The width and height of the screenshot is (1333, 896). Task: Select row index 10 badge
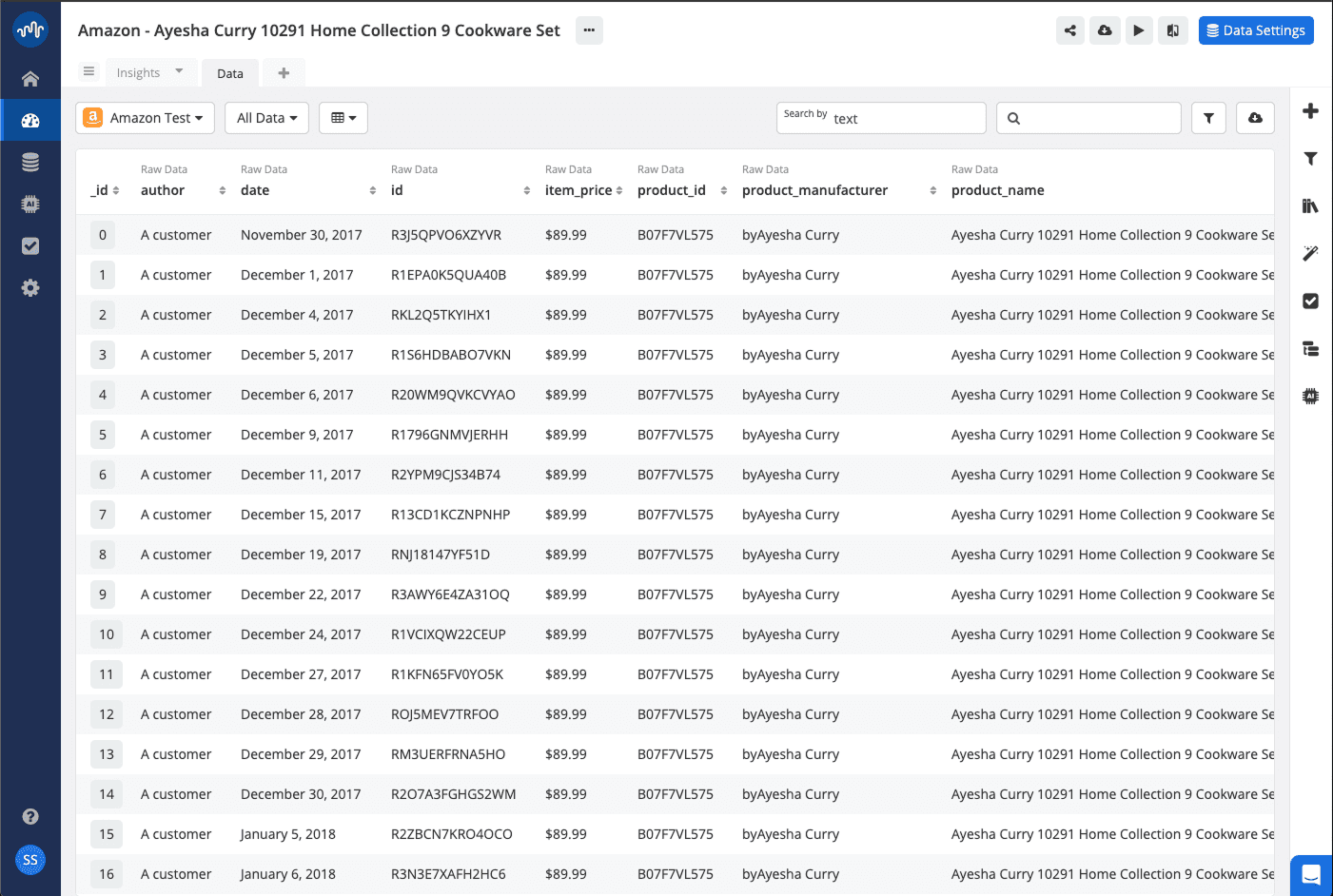click(x=107, y=634)
